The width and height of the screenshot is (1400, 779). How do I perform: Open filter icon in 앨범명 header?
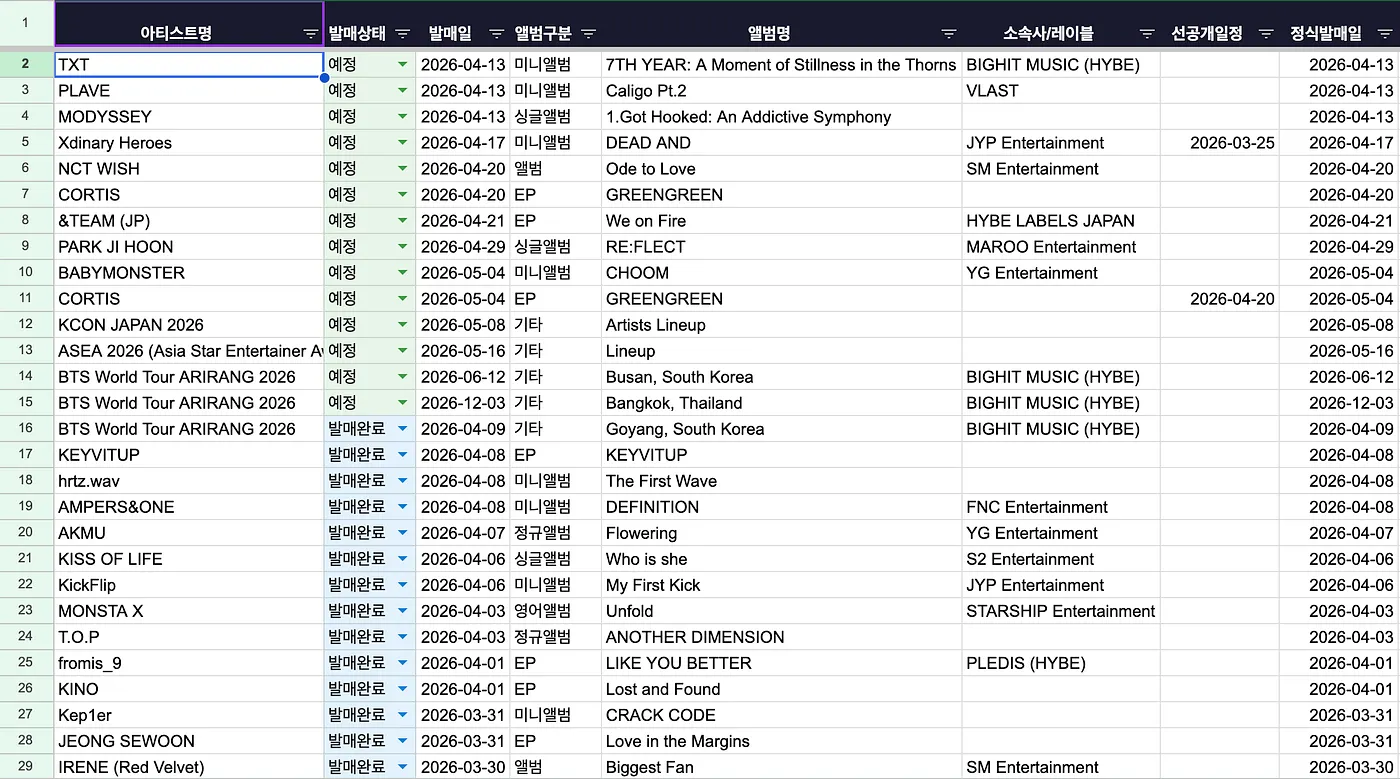tap(948, 34)
